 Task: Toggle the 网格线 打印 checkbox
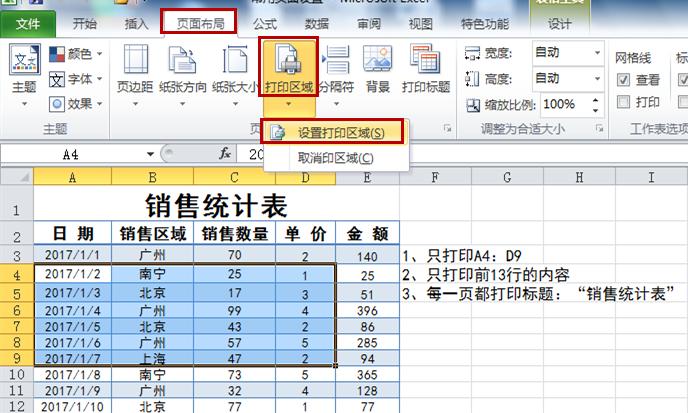[x=623, y=102]
